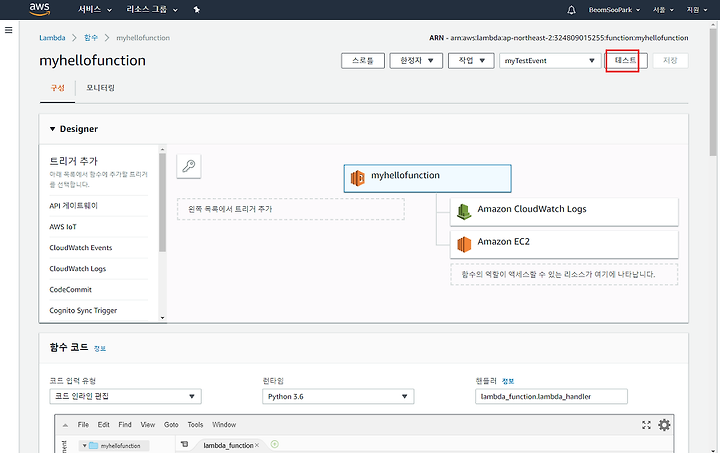Switch to the 구성 tab
Screen dimensions: 720x453
[57, 88]
